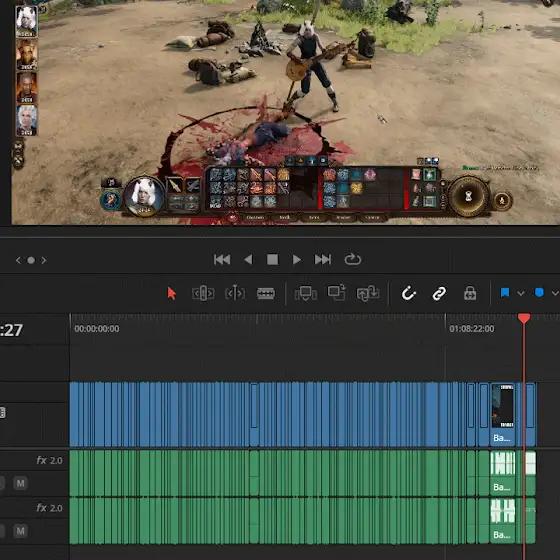Image resolution: width=560 pixels, height=560 pixels.
Task: Toggle Position Lock padlock icon
Action: (470, 293)
